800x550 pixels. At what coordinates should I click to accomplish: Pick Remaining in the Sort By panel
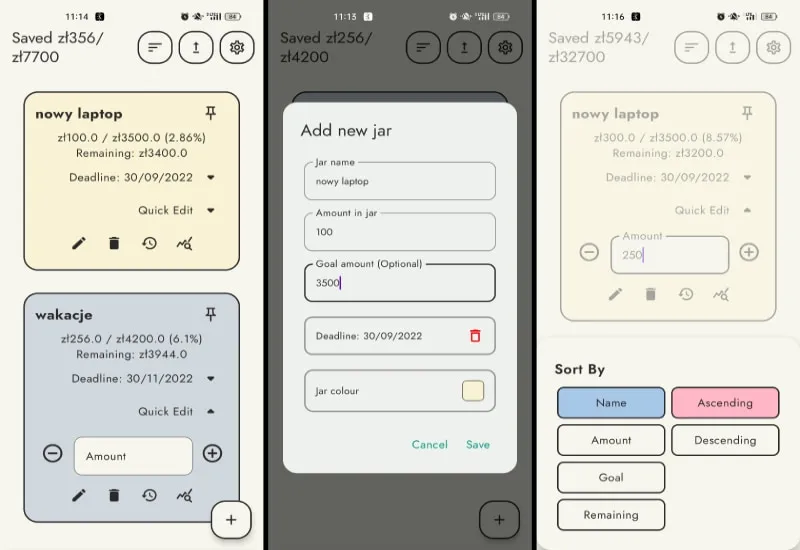[x=610, y=515]
